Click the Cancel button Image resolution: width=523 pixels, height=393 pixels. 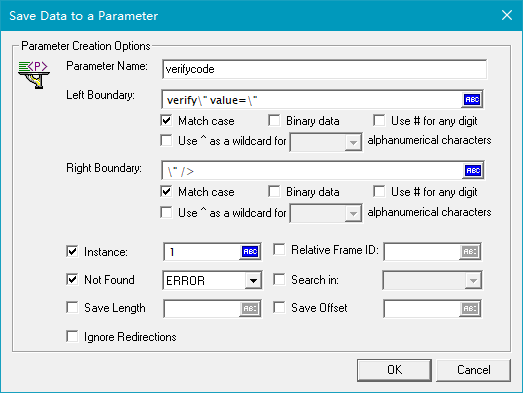(x=473, y=370)
